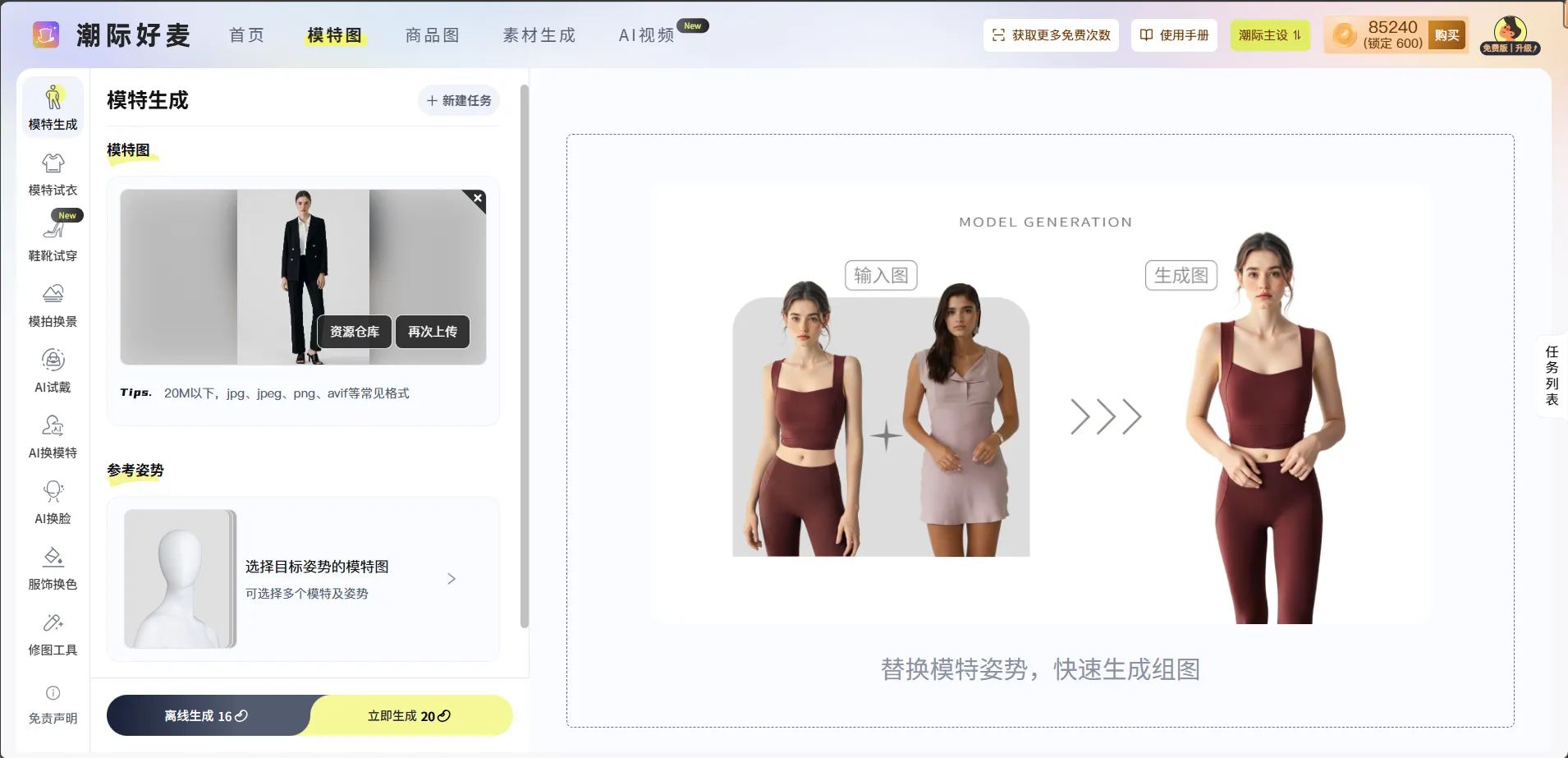Open the 模特试衣 sidebar tool

(x=53, y=174)
